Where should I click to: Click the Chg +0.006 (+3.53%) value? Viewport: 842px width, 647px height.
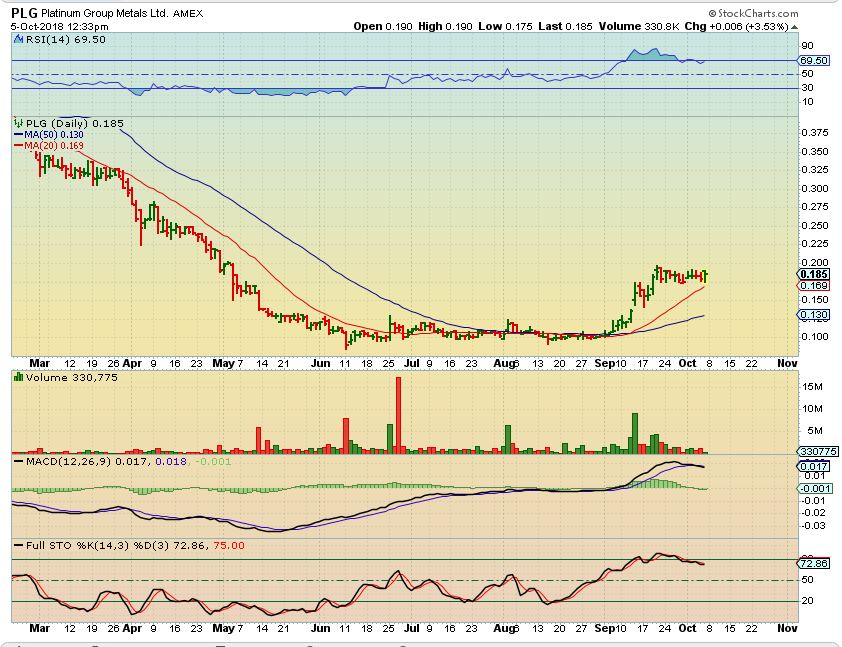click(736, 26)
